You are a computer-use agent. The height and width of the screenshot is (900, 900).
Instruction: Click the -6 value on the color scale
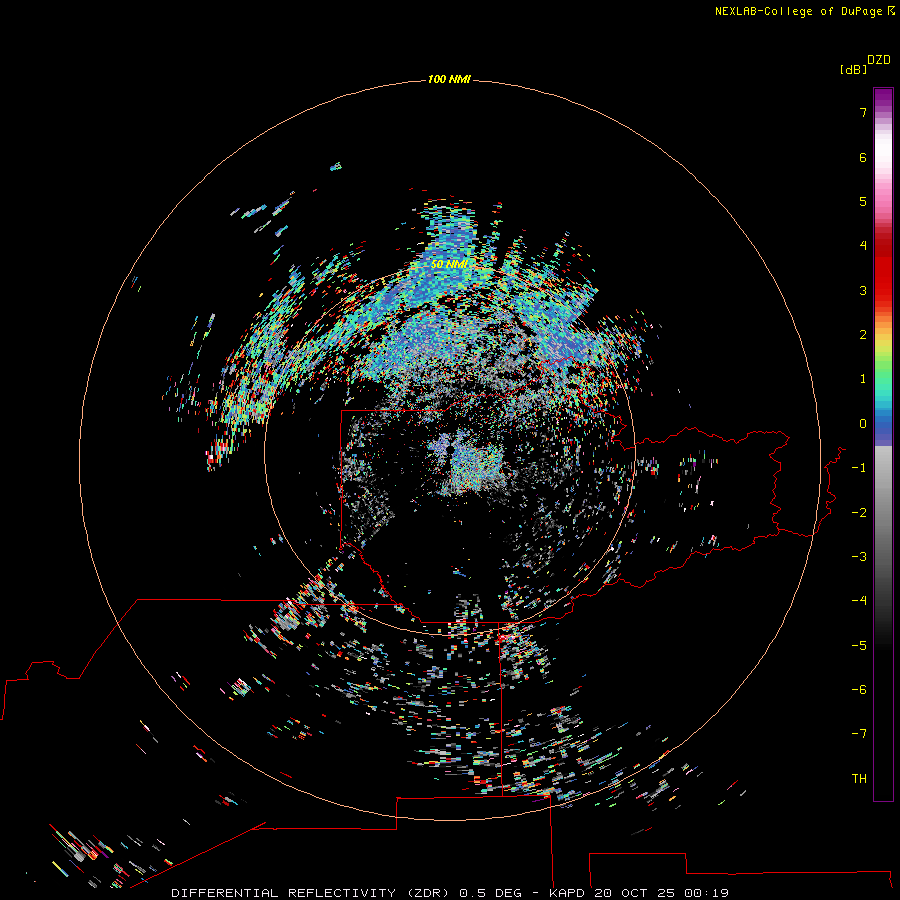pos(859,690)
